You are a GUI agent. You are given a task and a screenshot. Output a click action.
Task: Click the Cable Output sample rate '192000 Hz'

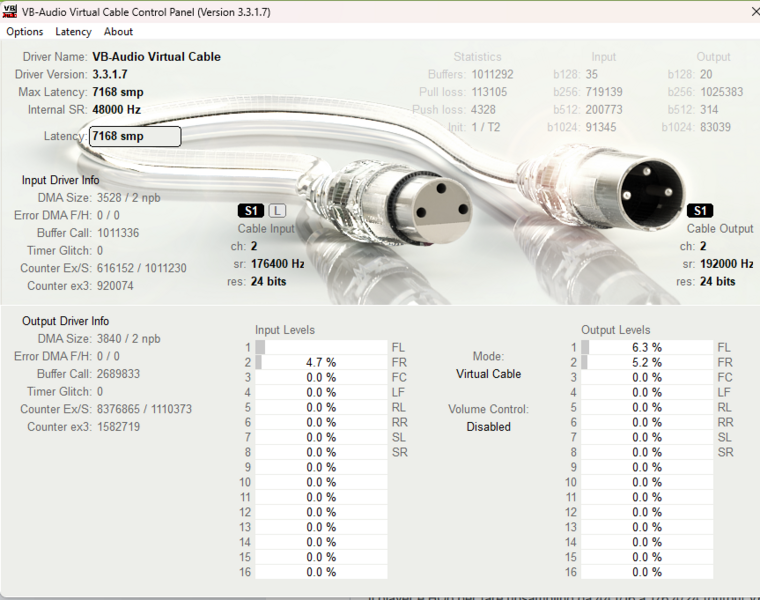[x=727, y=264]
